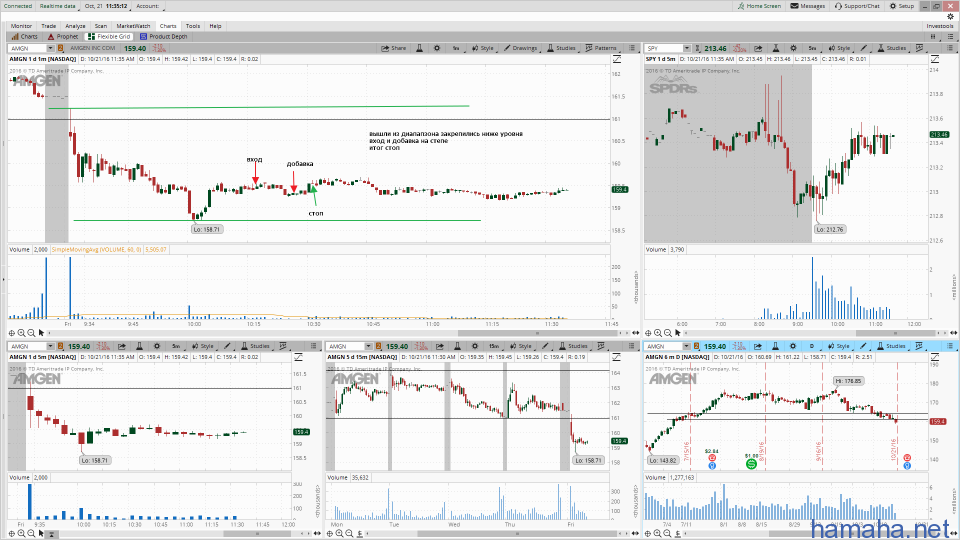Open timeframe selector on AMGN 1m chart
Viewport: 960px width, 540px height.
point(456,48)
